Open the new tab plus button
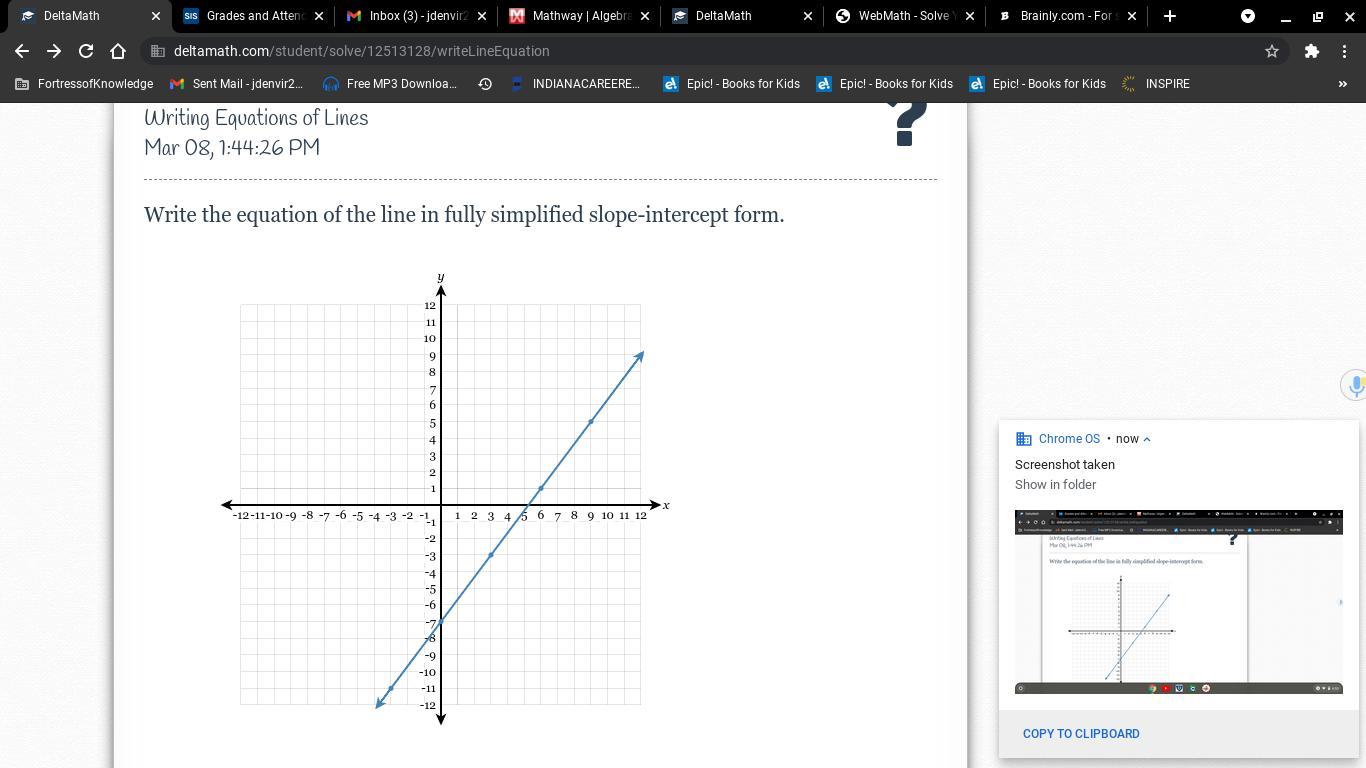Viewport: 1366px width, 768px height. tap(1169, 16)
